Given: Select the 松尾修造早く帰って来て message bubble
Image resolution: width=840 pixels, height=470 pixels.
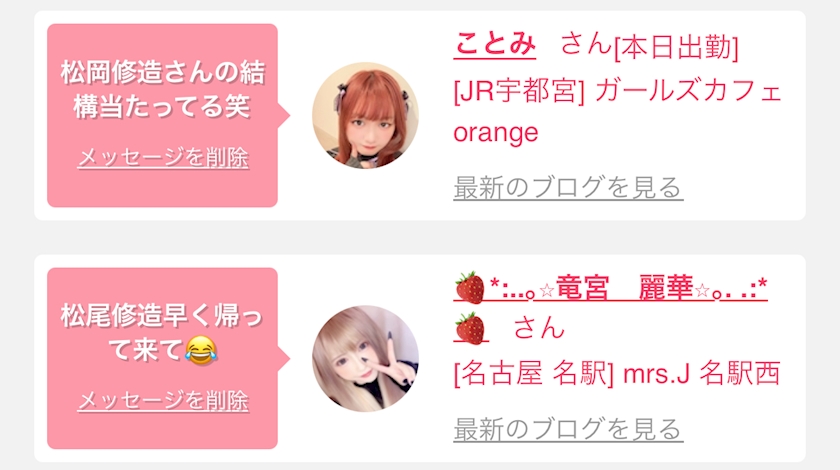Looking at the screenshot, I should (x=162, y=358).
